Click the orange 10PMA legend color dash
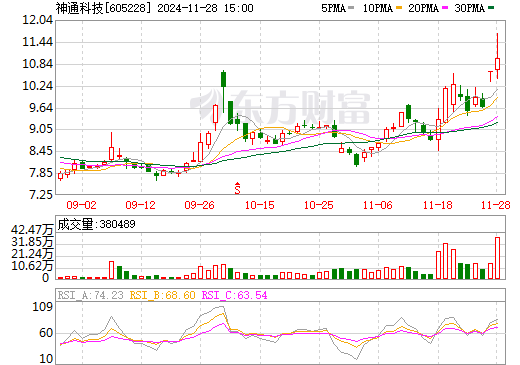520x365 pixels. [x=399, y=7]
